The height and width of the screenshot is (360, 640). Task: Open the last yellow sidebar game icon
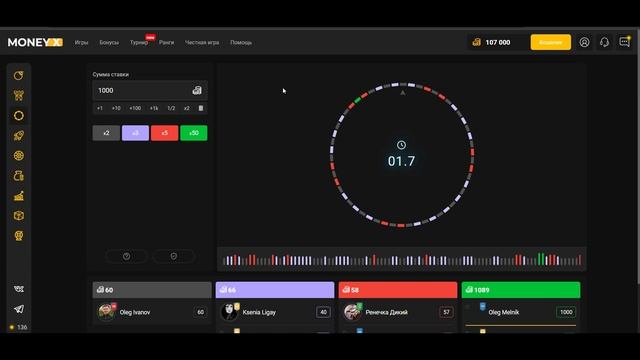click(x=19, y=236)
